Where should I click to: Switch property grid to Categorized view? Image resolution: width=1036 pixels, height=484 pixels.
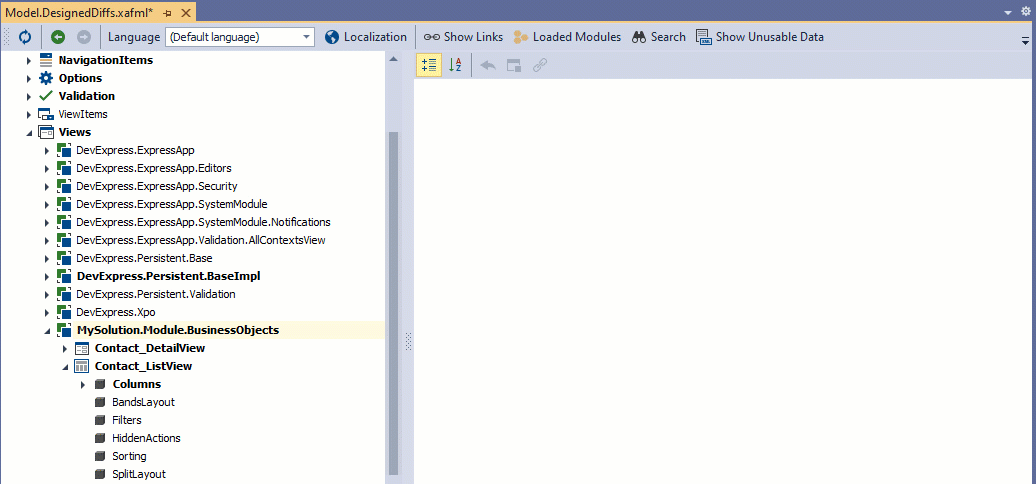tap(429, 65)
